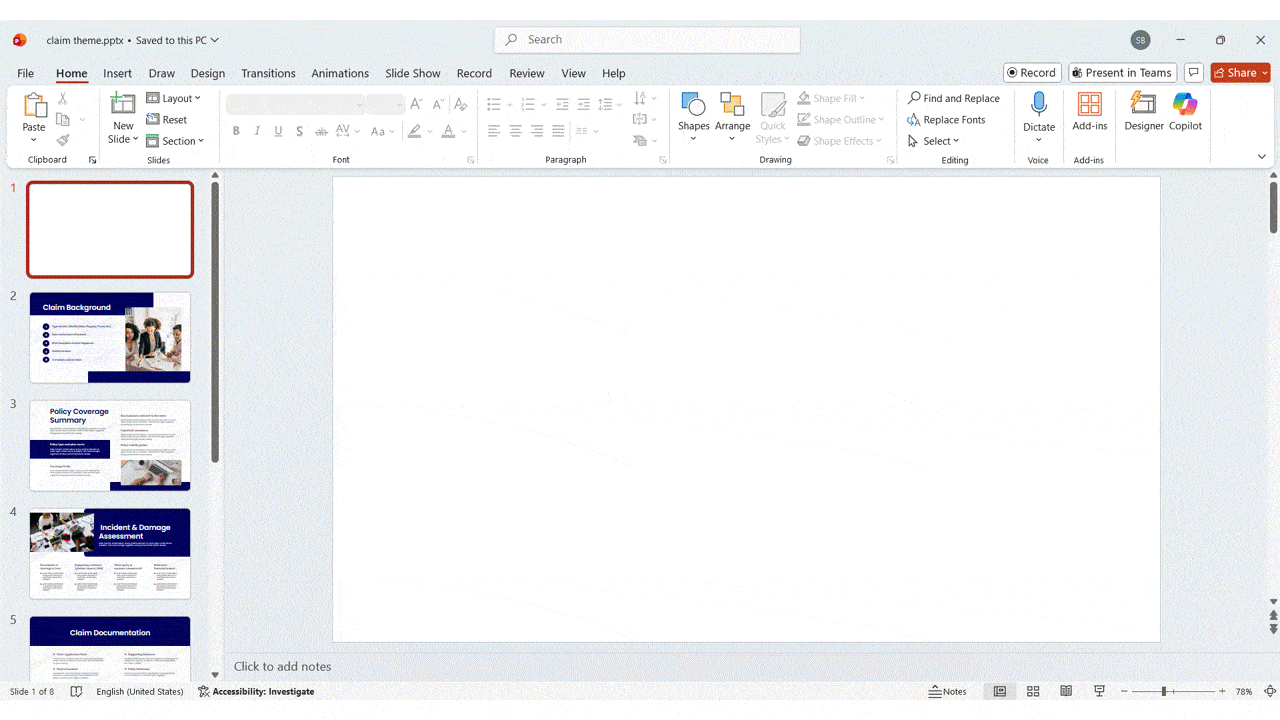Image resolution: width=1280 pixels, height=720 pixels.
Task: Click the Present in Teams button
Action: (x=1122, y=72)
